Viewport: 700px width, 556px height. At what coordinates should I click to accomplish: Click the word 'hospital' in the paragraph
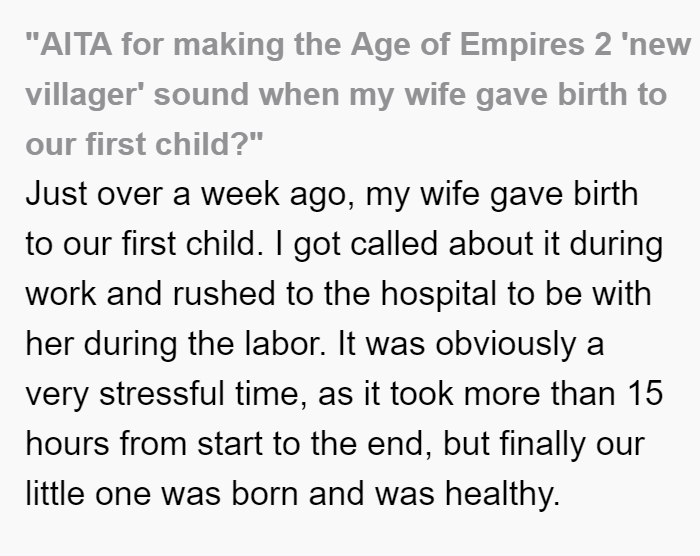tap(438, 294)
